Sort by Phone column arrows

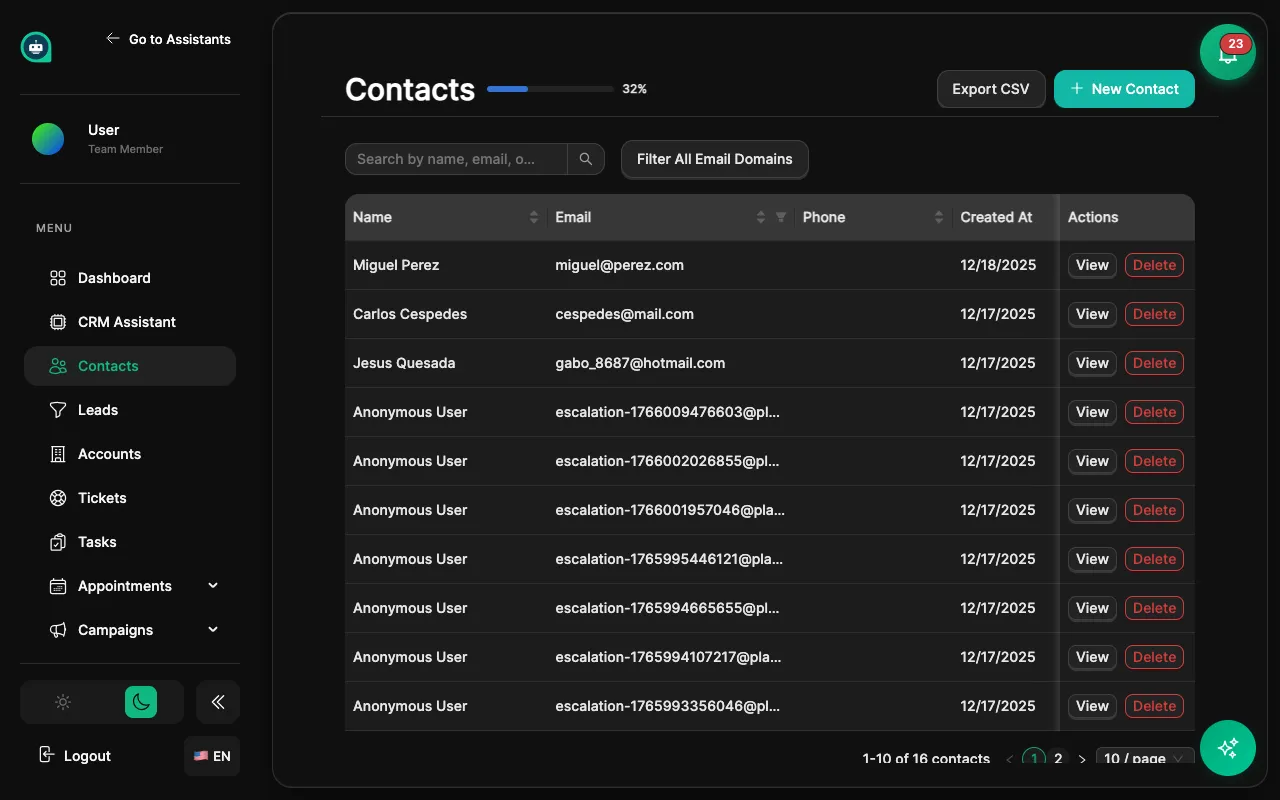939,217
